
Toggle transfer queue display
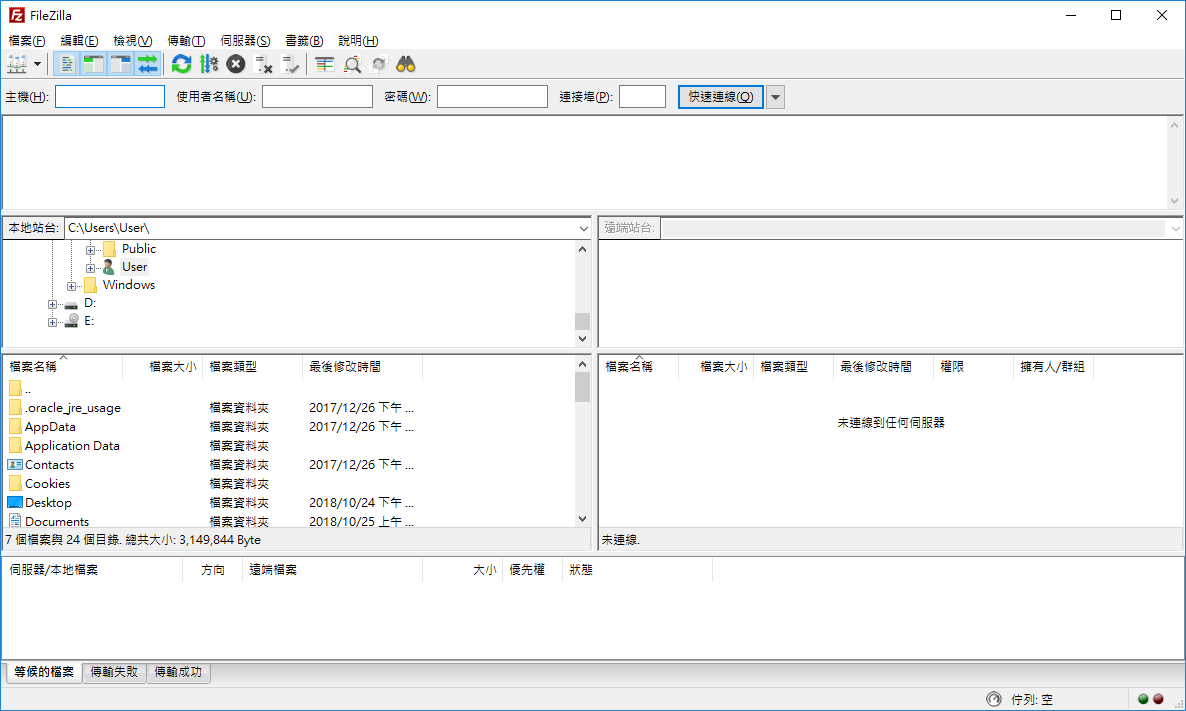tap(147, 64)
